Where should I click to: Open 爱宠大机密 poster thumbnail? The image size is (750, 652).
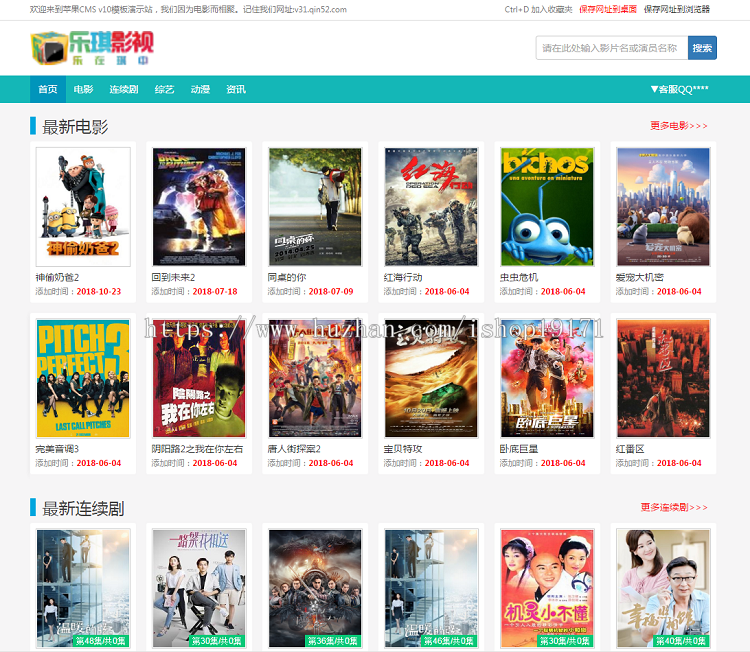663,207
